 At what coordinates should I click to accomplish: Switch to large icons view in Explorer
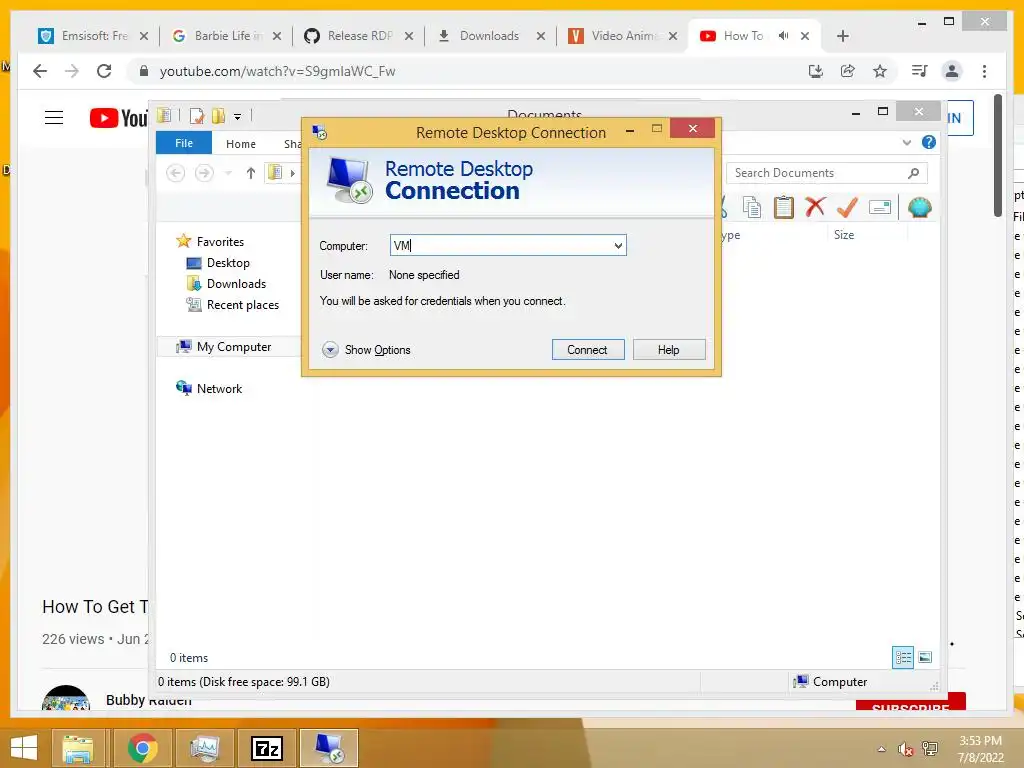pos(925,658)
